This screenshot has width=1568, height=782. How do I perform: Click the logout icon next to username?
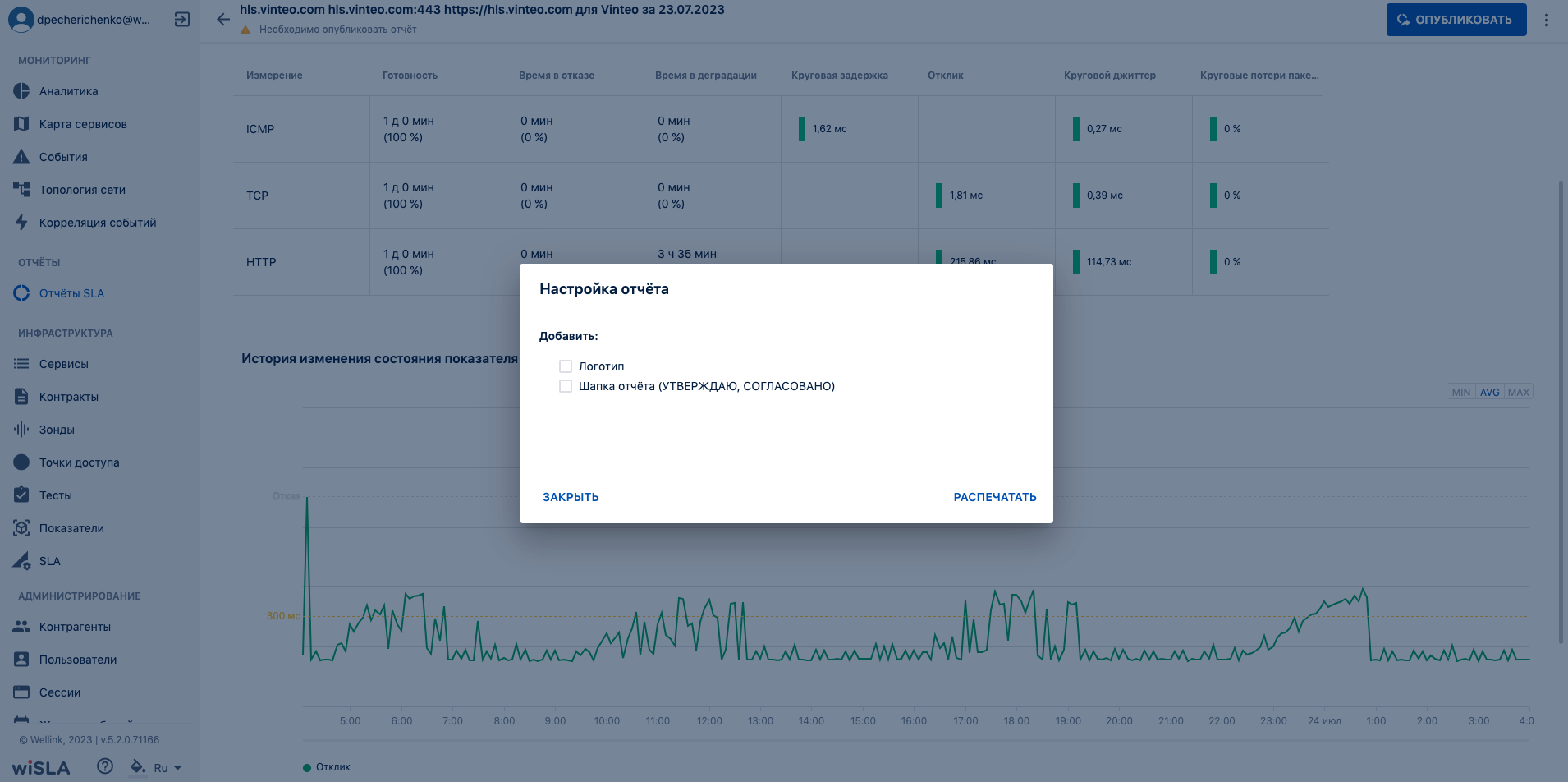pyautogui.click(x=182, y=20)
